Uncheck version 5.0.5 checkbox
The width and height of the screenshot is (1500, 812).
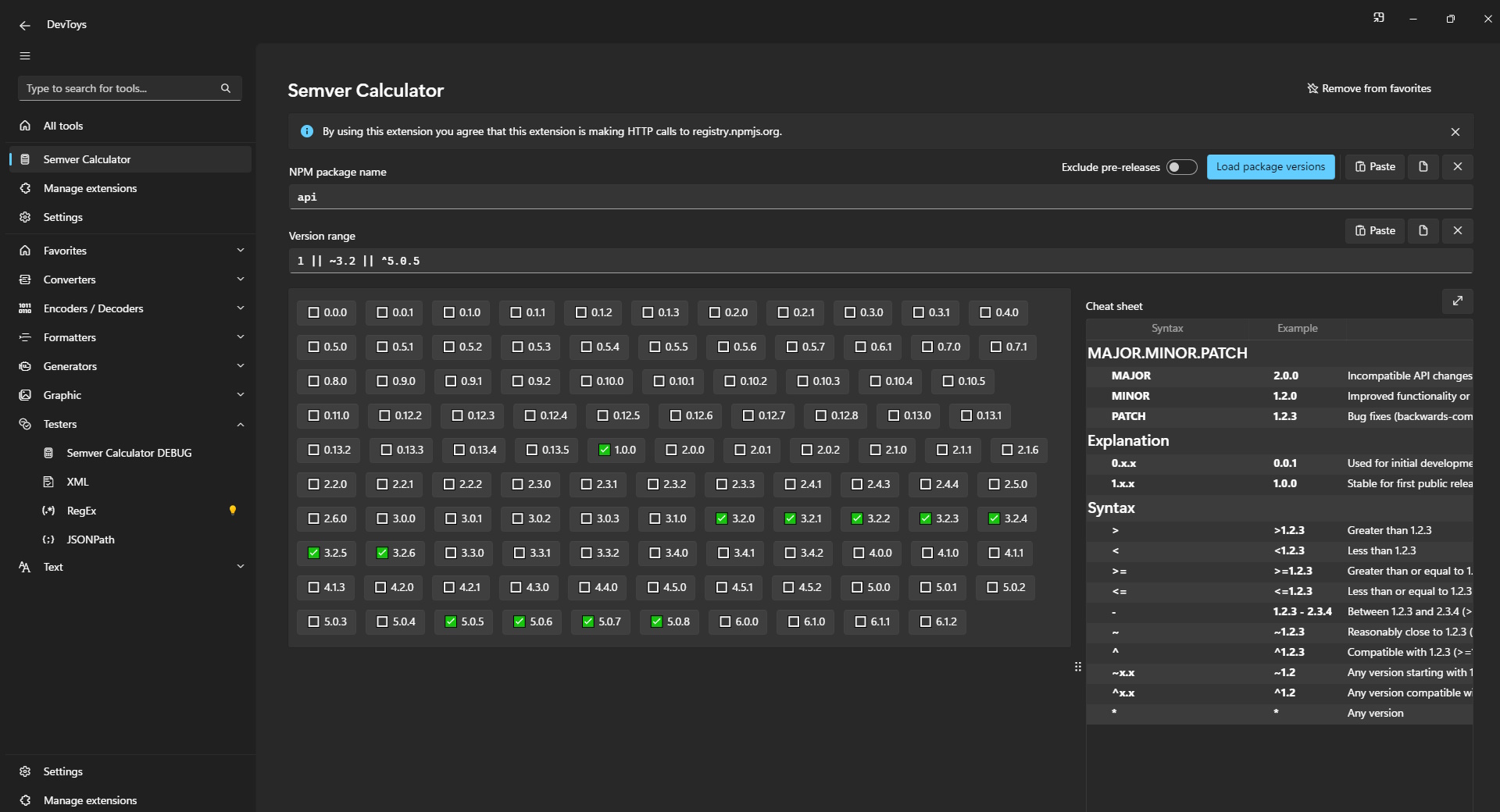coord(451,621)
